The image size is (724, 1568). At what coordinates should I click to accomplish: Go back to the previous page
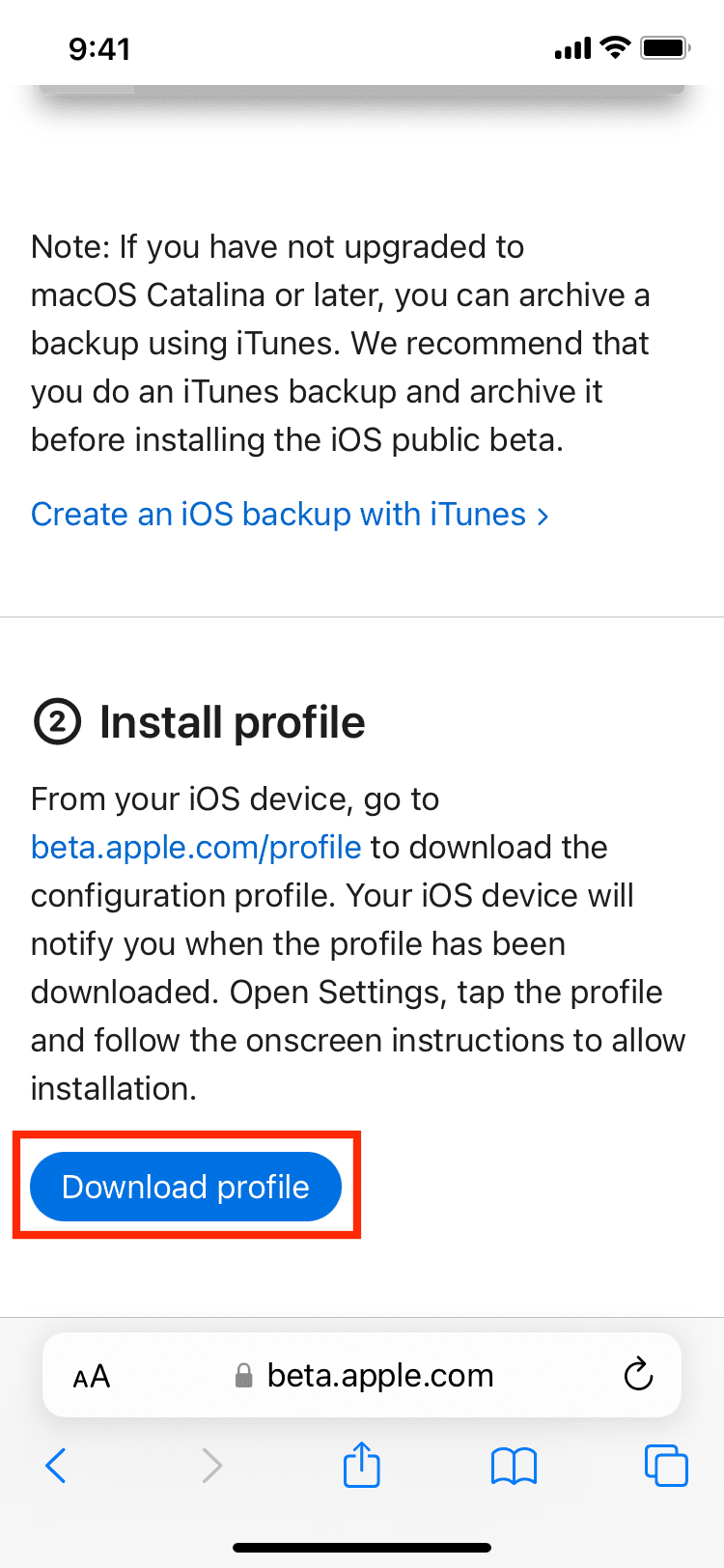[x=56, y=1466]
